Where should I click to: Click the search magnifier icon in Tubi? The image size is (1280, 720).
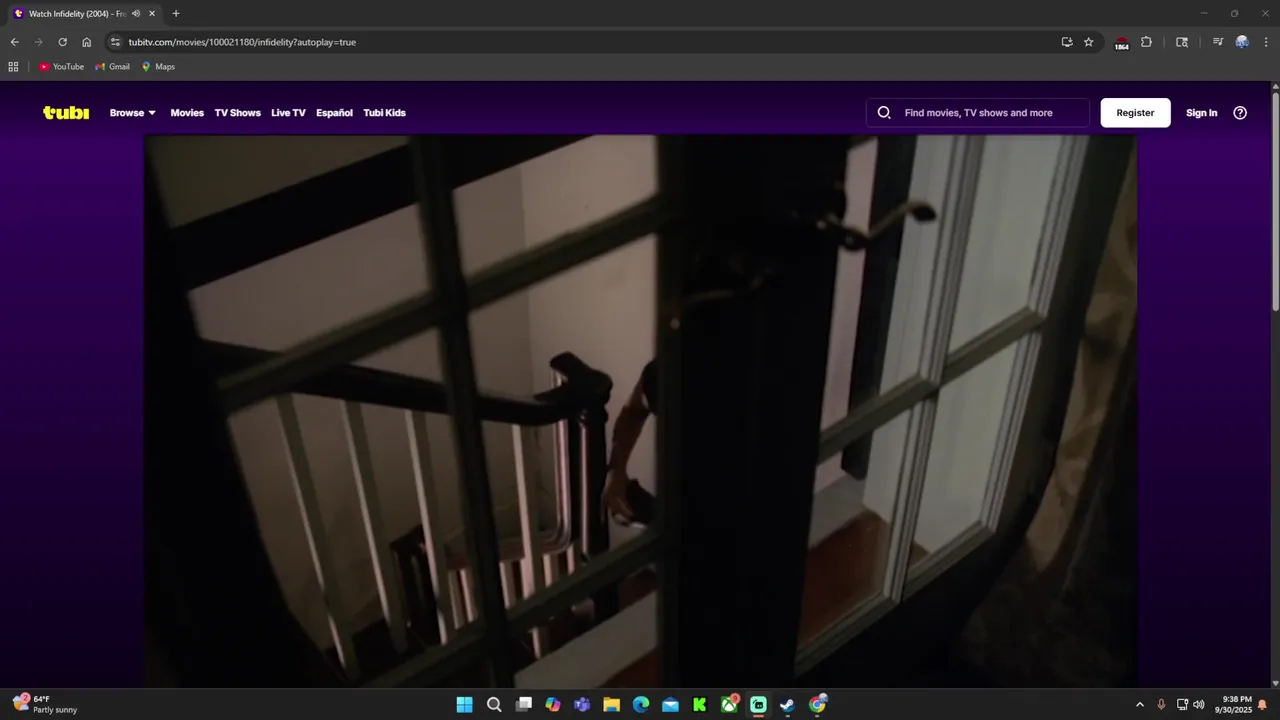pyautogui.click(x=884, y=113)
